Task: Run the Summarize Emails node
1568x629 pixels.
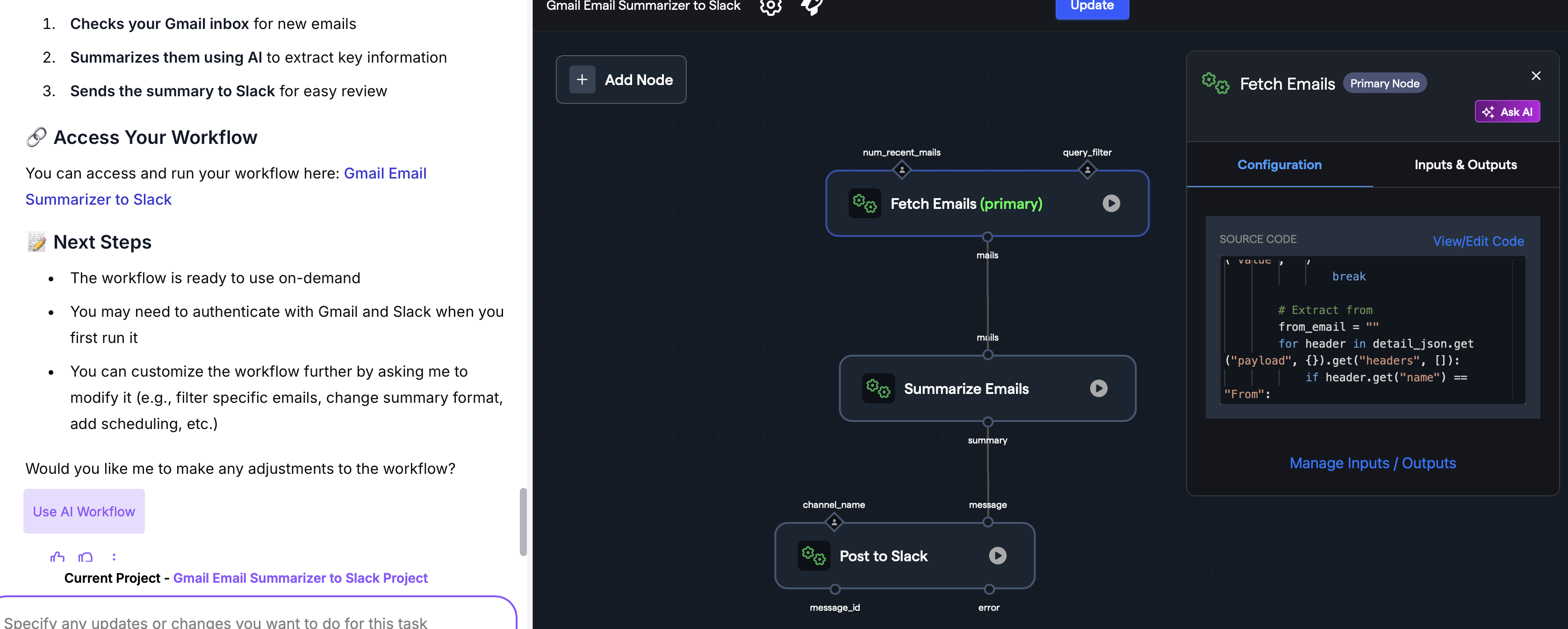Action: (x=1098, y=388)
